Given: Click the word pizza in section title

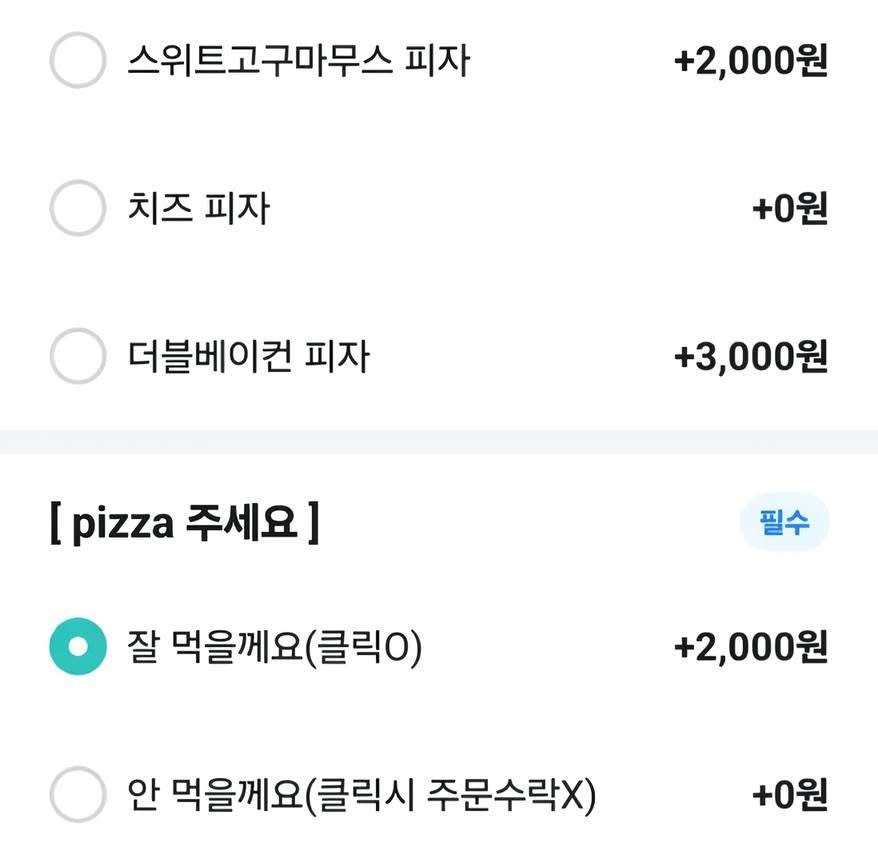Looking at the screenshot, I should click(x=123, y=524).
